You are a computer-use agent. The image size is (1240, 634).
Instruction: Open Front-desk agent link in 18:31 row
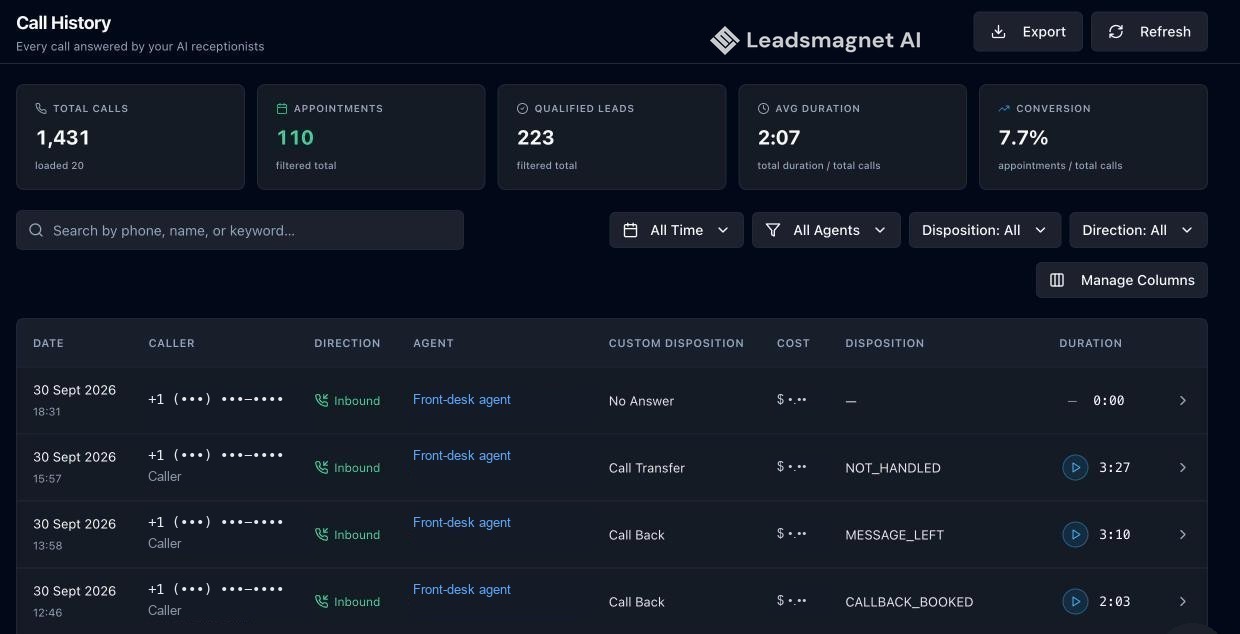coord(462,399)
